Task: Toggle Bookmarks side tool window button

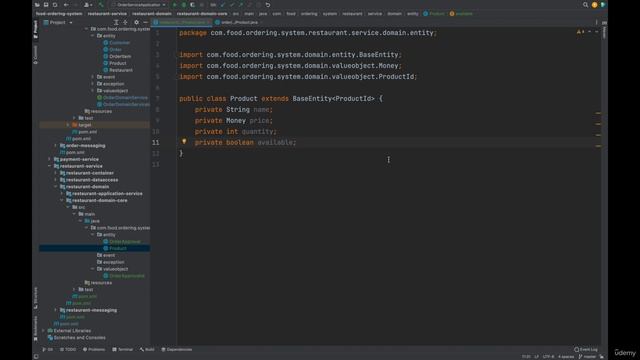Action: pos(36,328)
